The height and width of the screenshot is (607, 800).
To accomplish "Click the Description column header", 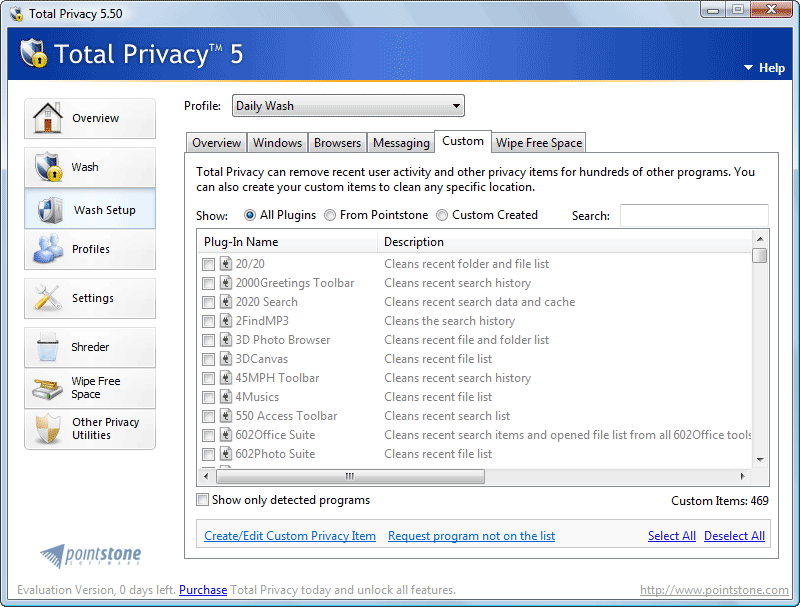I will click(565, 242).
